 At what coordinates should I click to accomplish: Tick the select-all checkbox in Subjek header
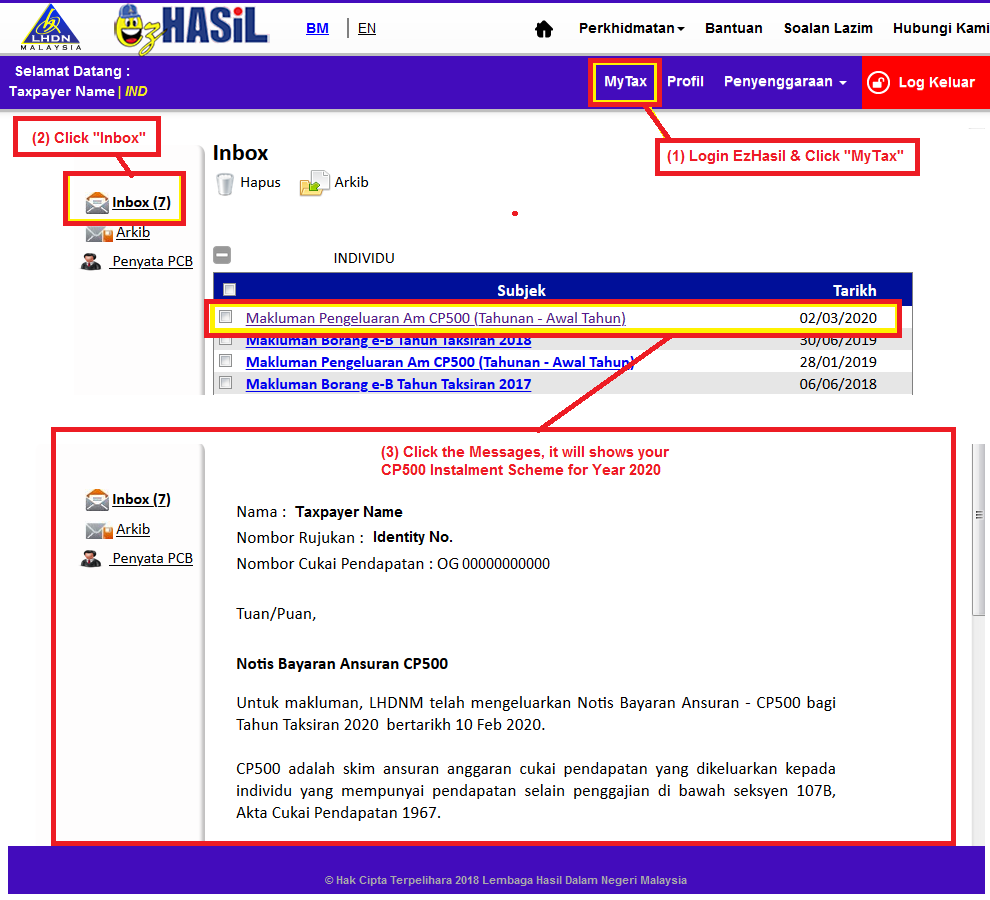point(229,289)
